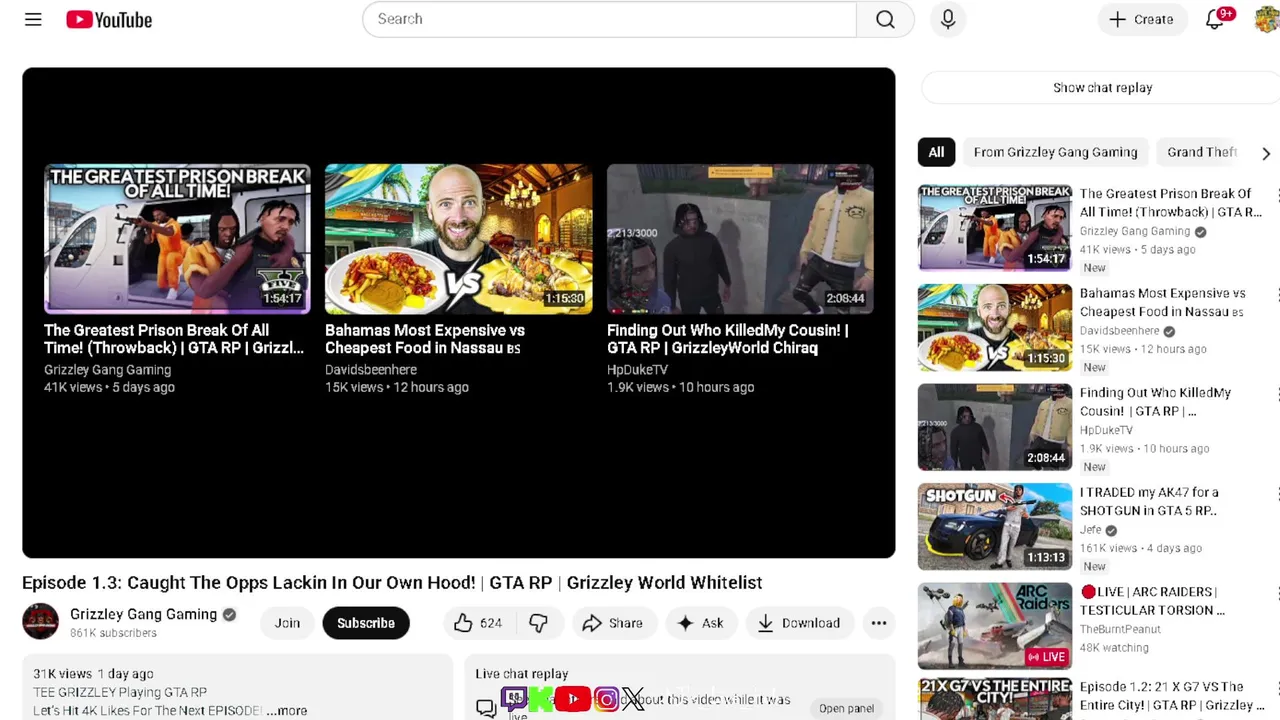This screenshot has width=1280, height=720.
Task: Select the Grand Theft chip
Action: point(1202,152)
